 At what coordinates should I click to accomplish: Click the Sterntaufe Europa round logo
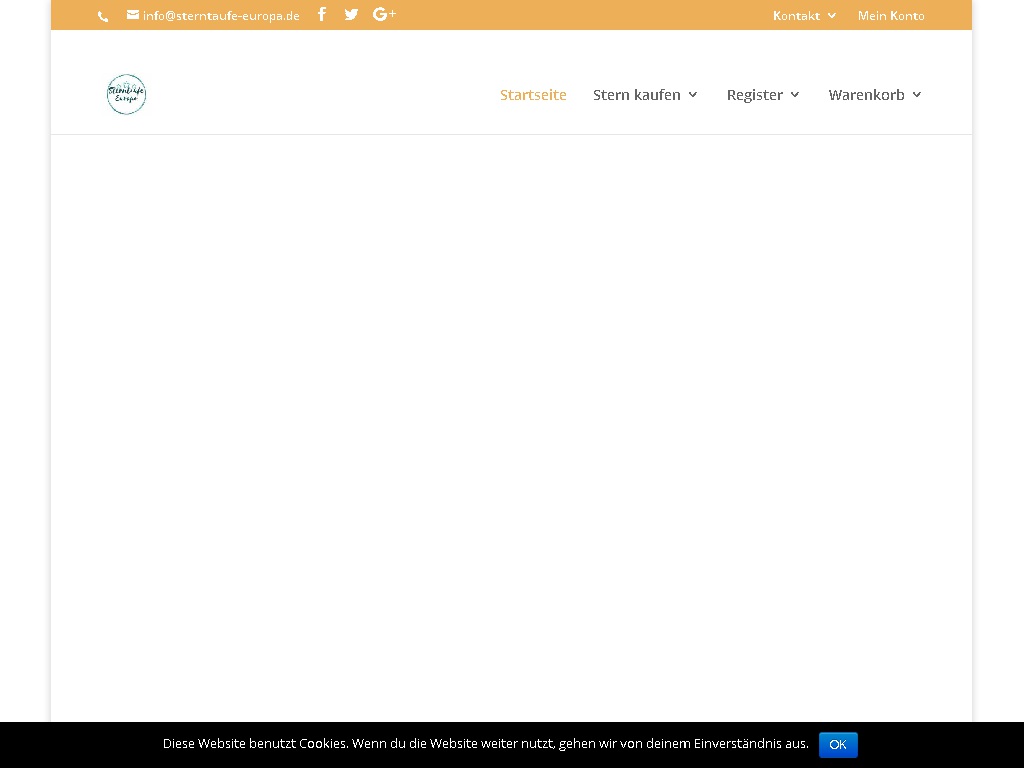(x=127, y=94)
